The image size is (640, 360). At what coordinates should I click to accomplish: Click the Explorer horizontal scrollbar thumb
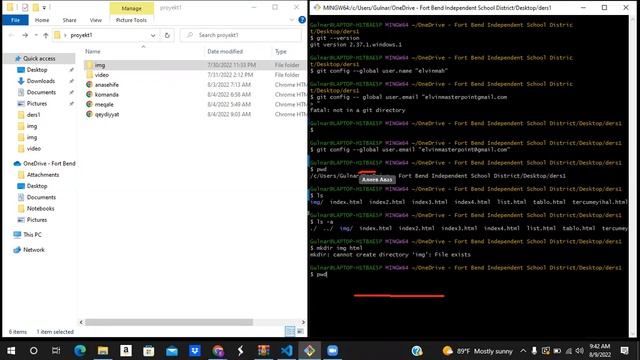coord(169,322)
